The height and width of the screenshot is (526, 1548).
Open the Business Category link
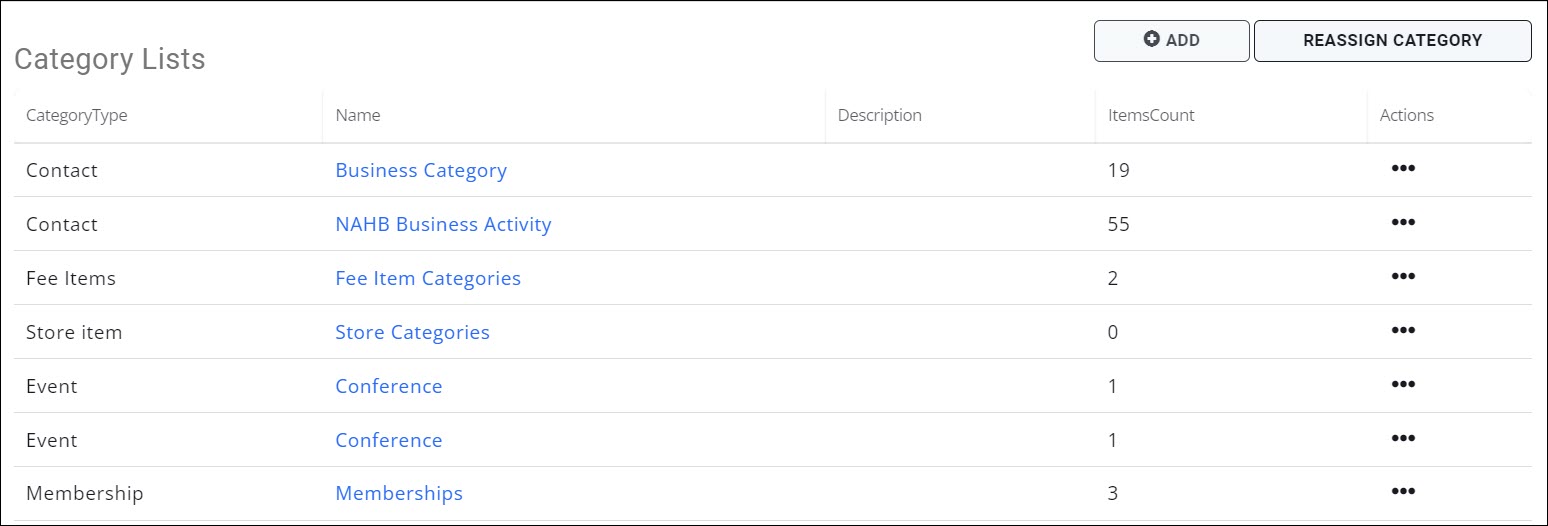(421, 170)
